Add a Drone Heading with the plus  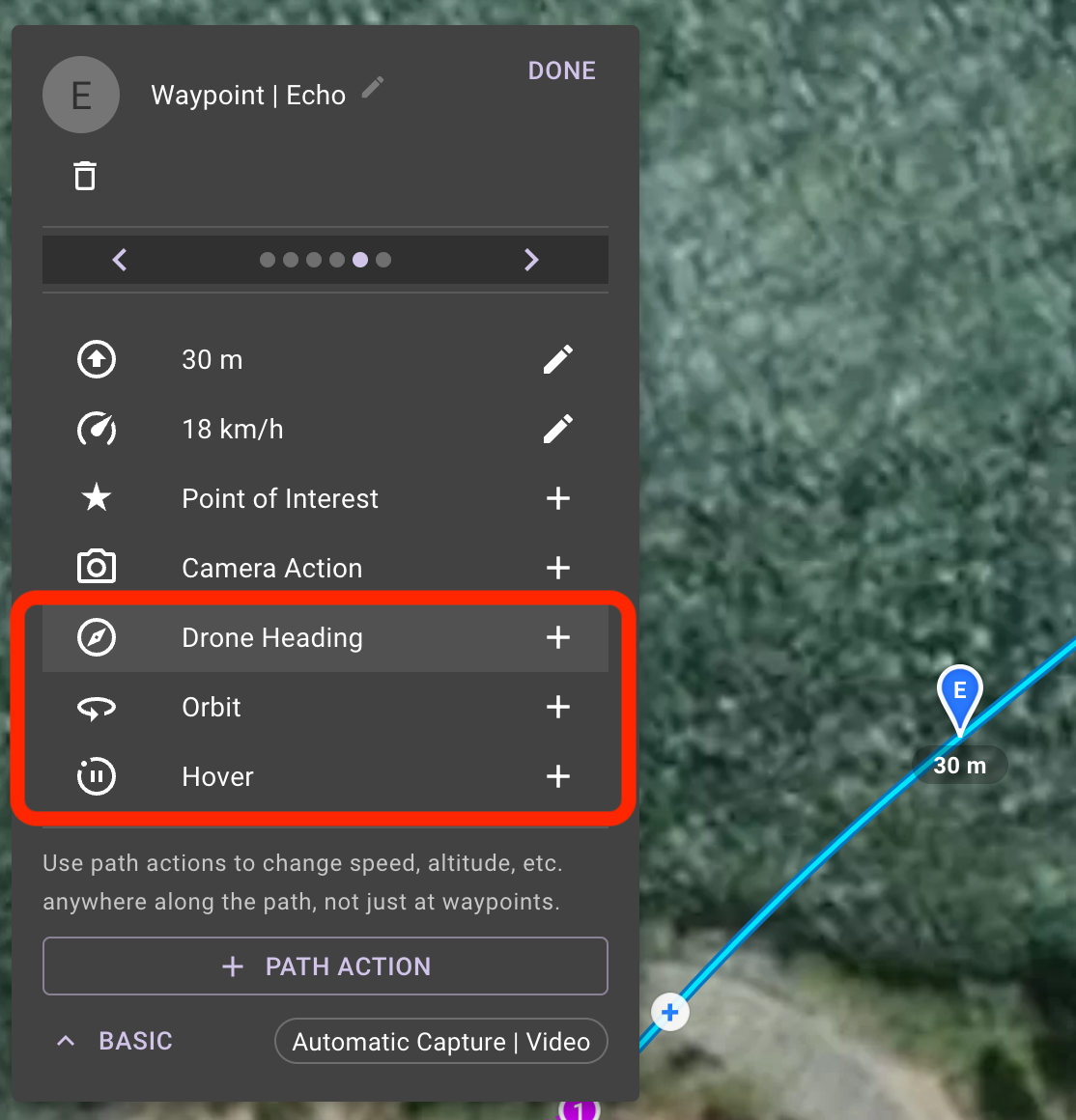[x=558, y=637]
